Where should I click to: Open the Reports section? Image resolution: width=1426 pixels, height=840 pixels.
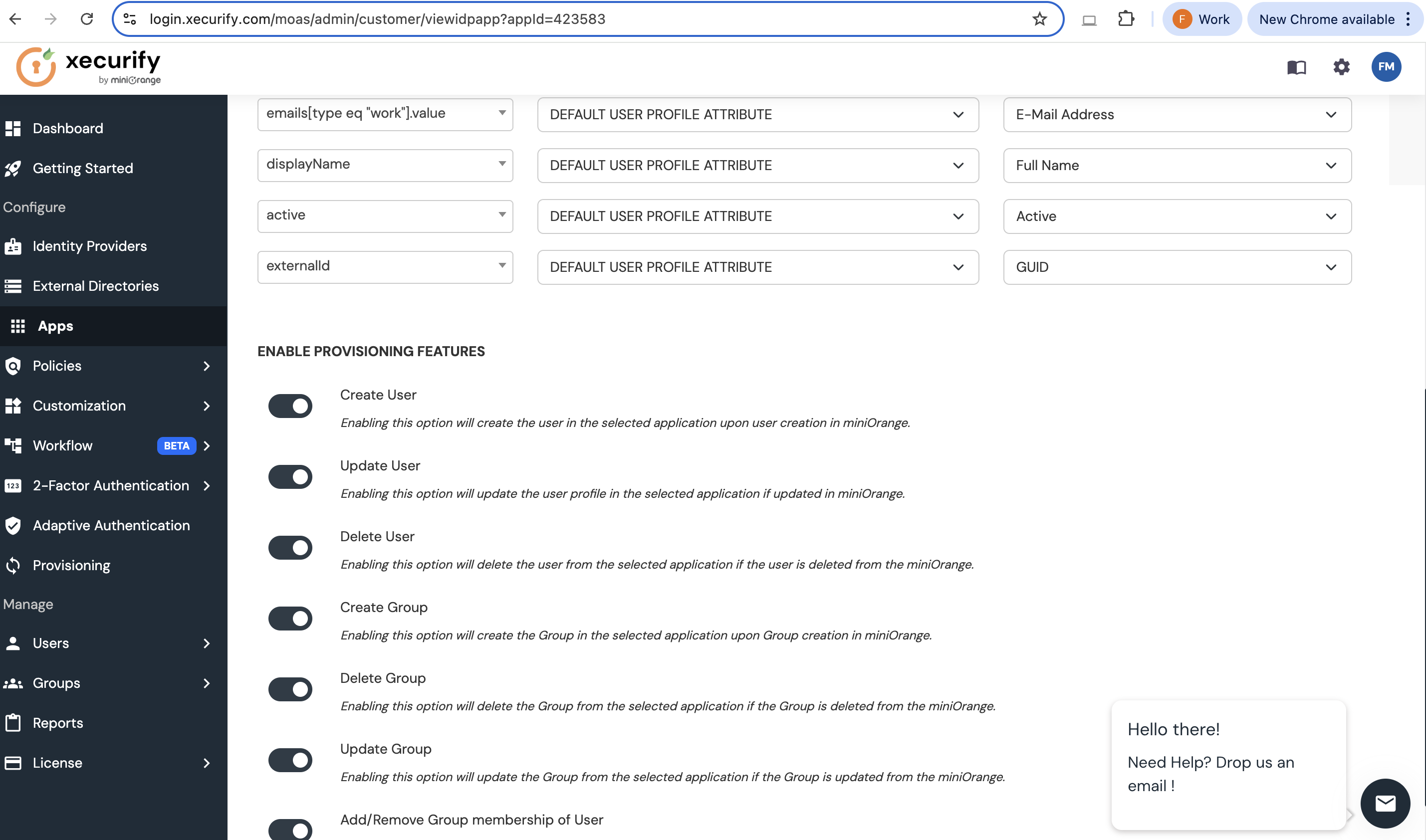[x=58, y=722]
